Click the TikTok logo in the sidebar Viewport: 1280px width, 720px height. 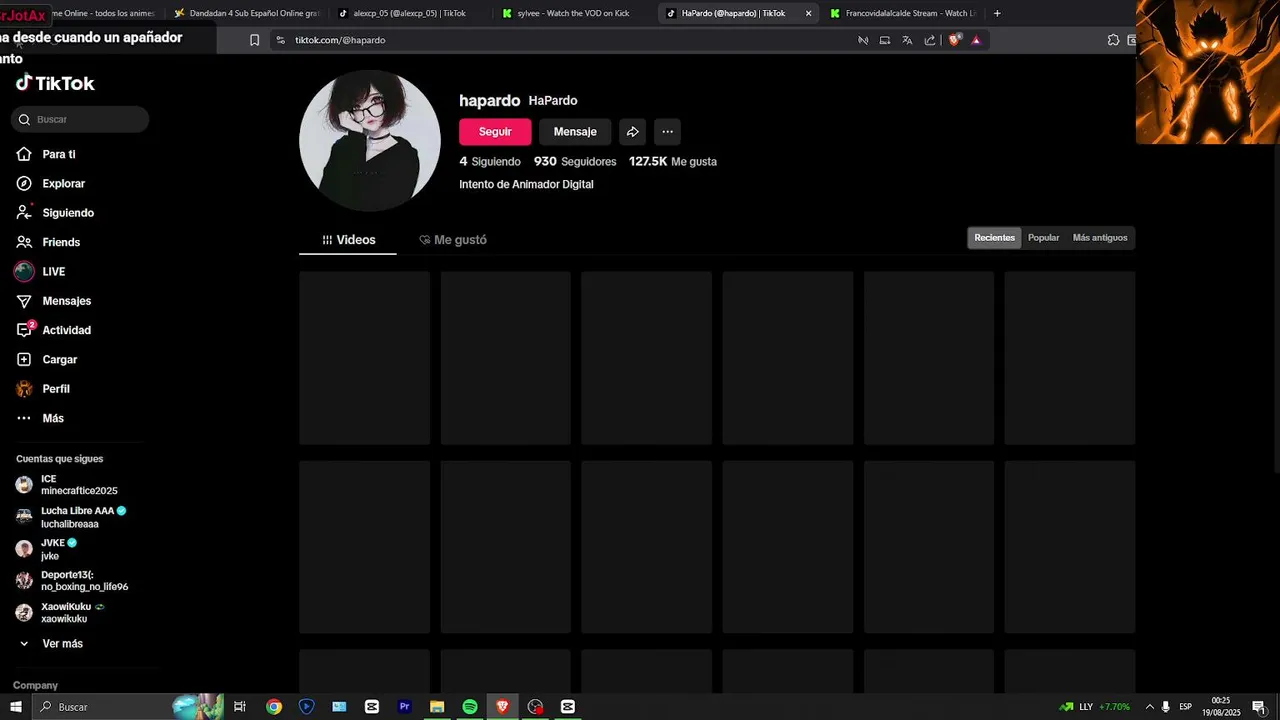[x=55, y=83]
